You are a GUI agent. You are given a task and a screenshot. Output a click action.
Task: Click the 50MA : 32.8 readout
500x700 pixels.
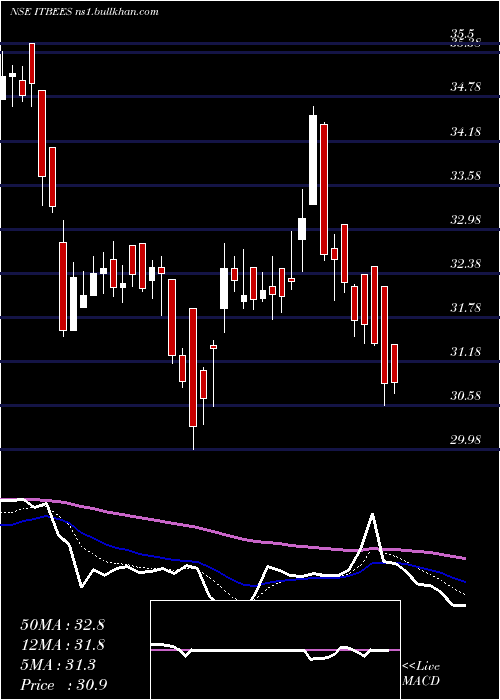click(62, 625)
